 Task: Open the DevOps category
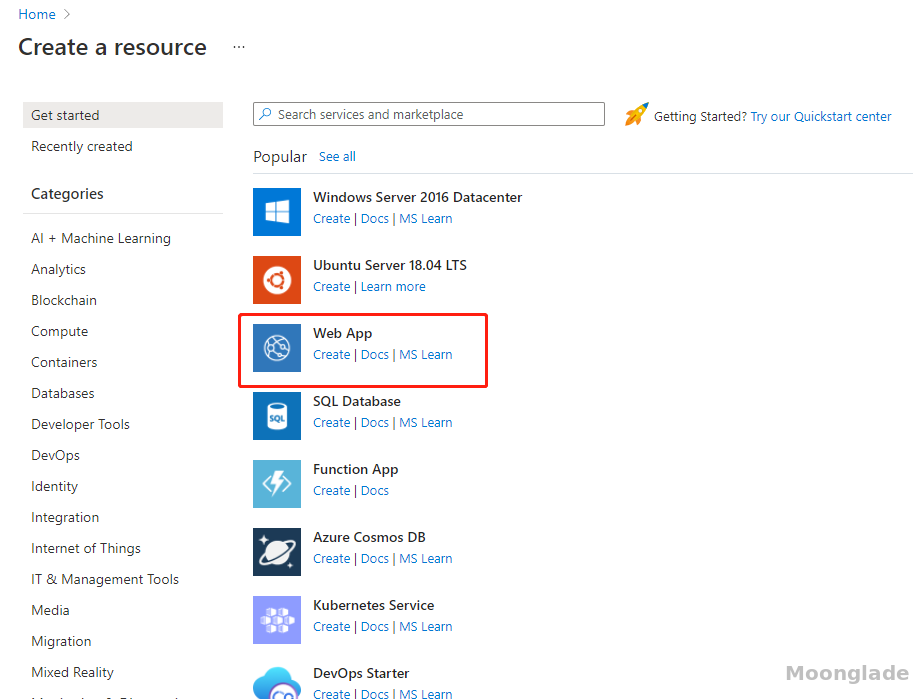55,456
